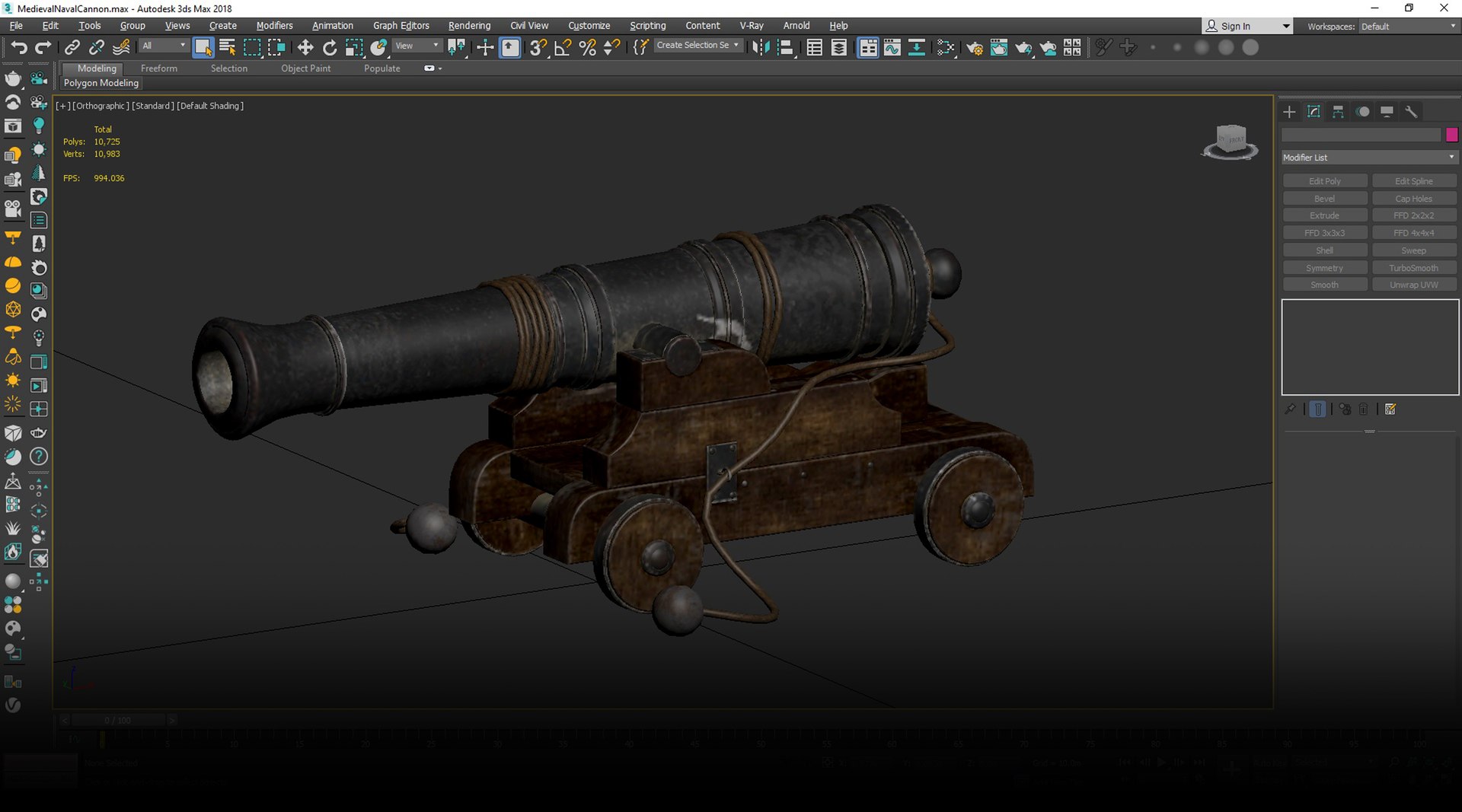This screenshot has height=812, width=1462.
Task: Switch to the Object Paint ribbon tab
Action: 305,68
